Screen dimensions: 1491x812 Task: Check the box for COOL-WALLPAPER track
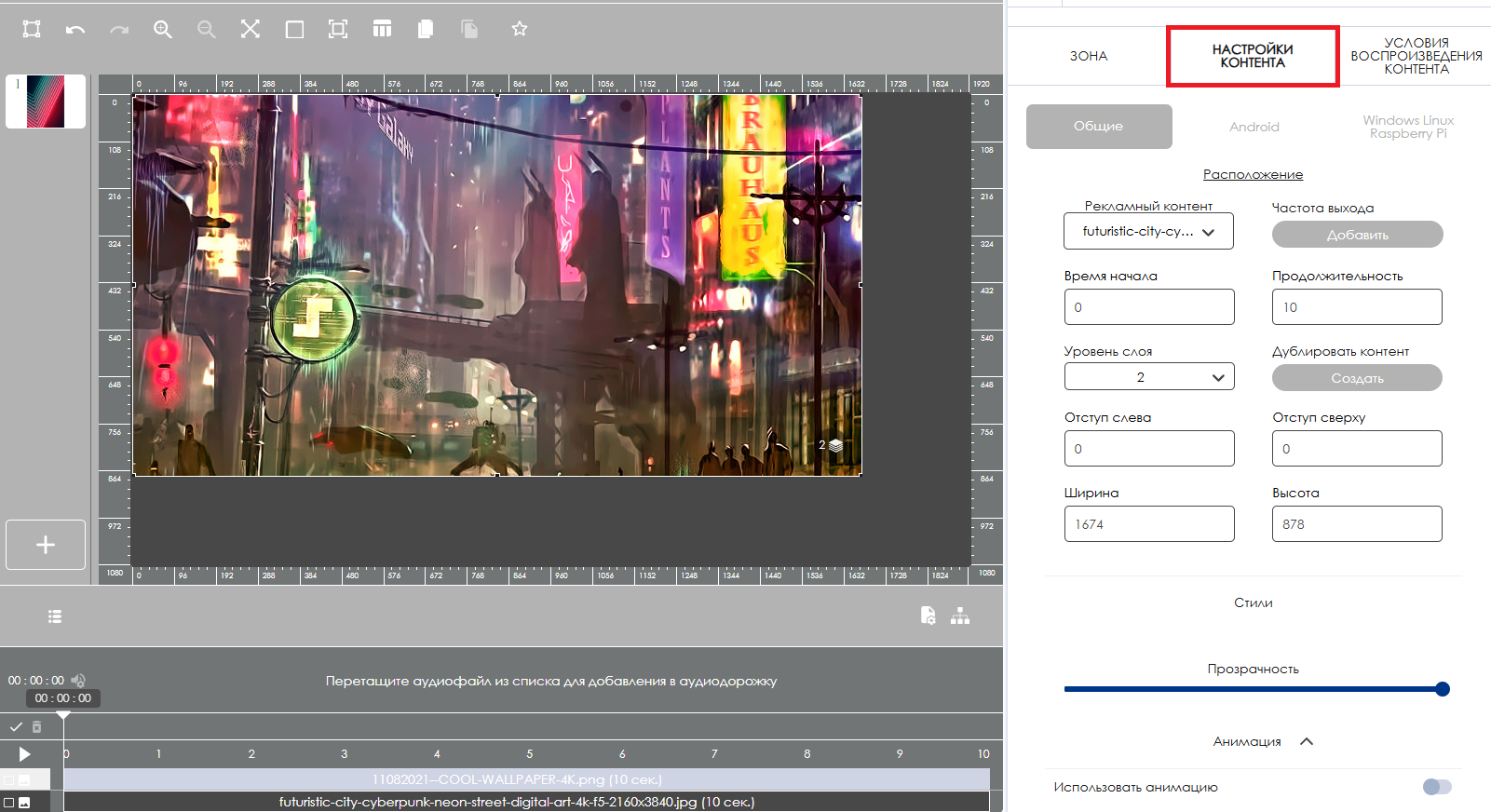click(x=9, y=779)
